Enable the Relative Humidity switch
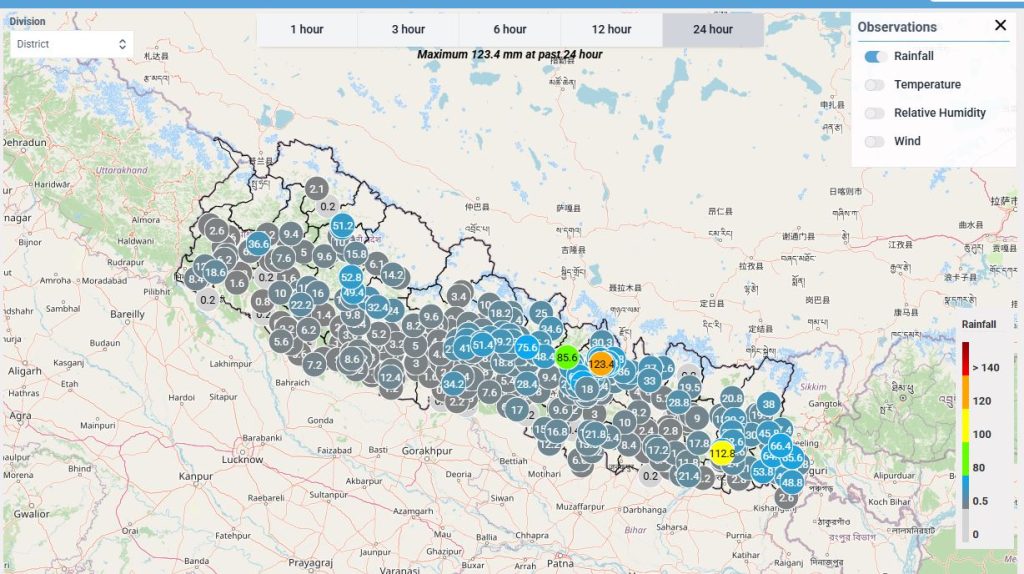The image size is (1024, 574). [x=875, y=113]
